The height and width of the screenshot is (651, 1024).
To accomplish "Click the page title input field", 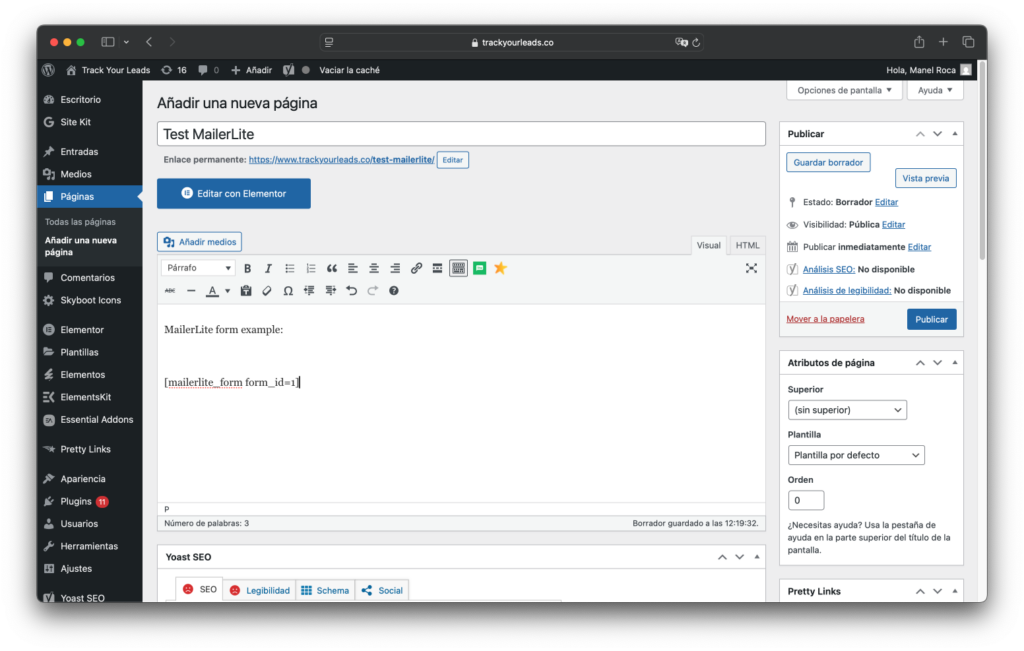I will 461,134.
